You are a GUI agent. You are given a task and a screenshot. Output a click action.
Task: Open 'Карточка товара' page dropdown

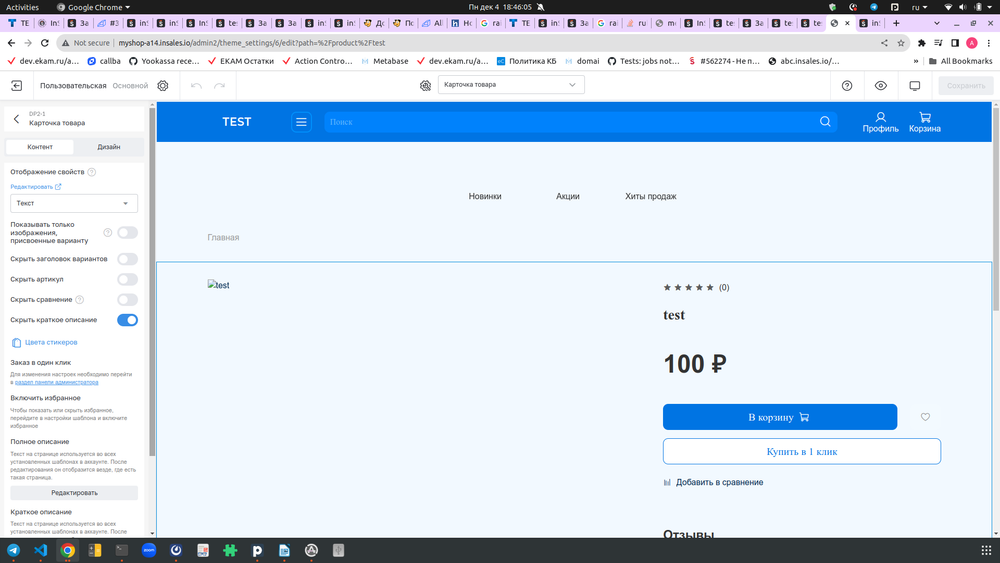point(510,85)
